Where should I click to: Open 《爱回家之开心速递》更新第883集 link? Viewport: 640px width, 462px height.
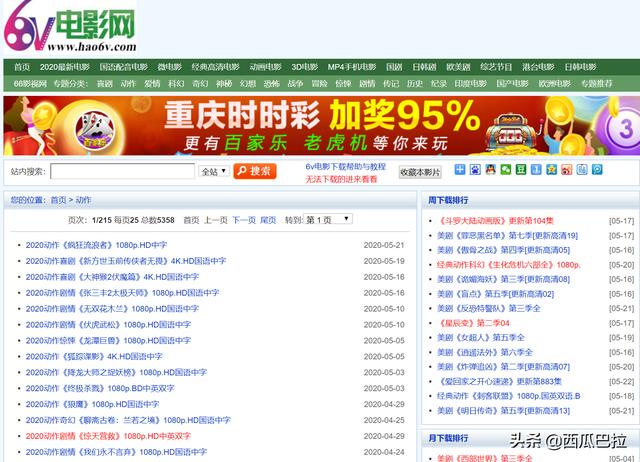[x=499, y=382]
